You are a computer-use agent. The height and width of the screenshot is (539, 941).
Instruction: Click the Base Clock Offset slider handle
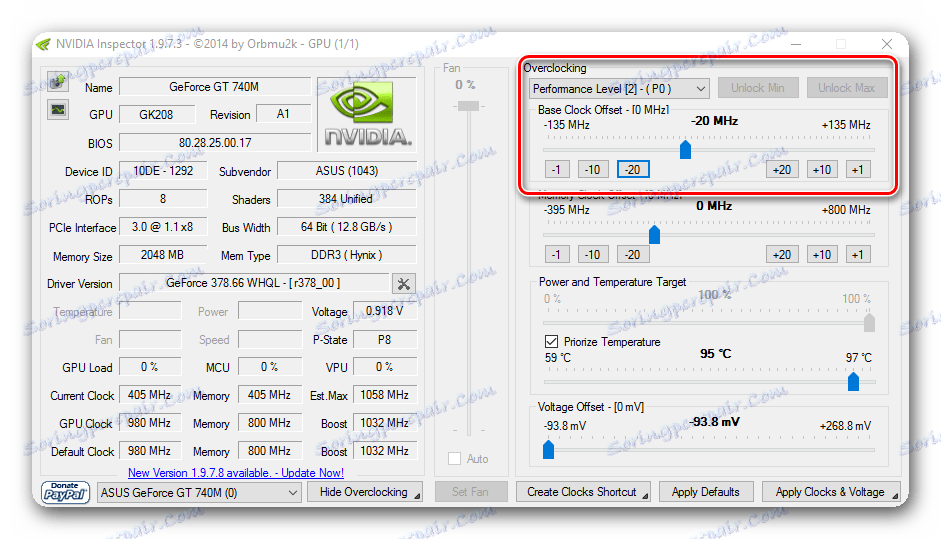[685, 149]
